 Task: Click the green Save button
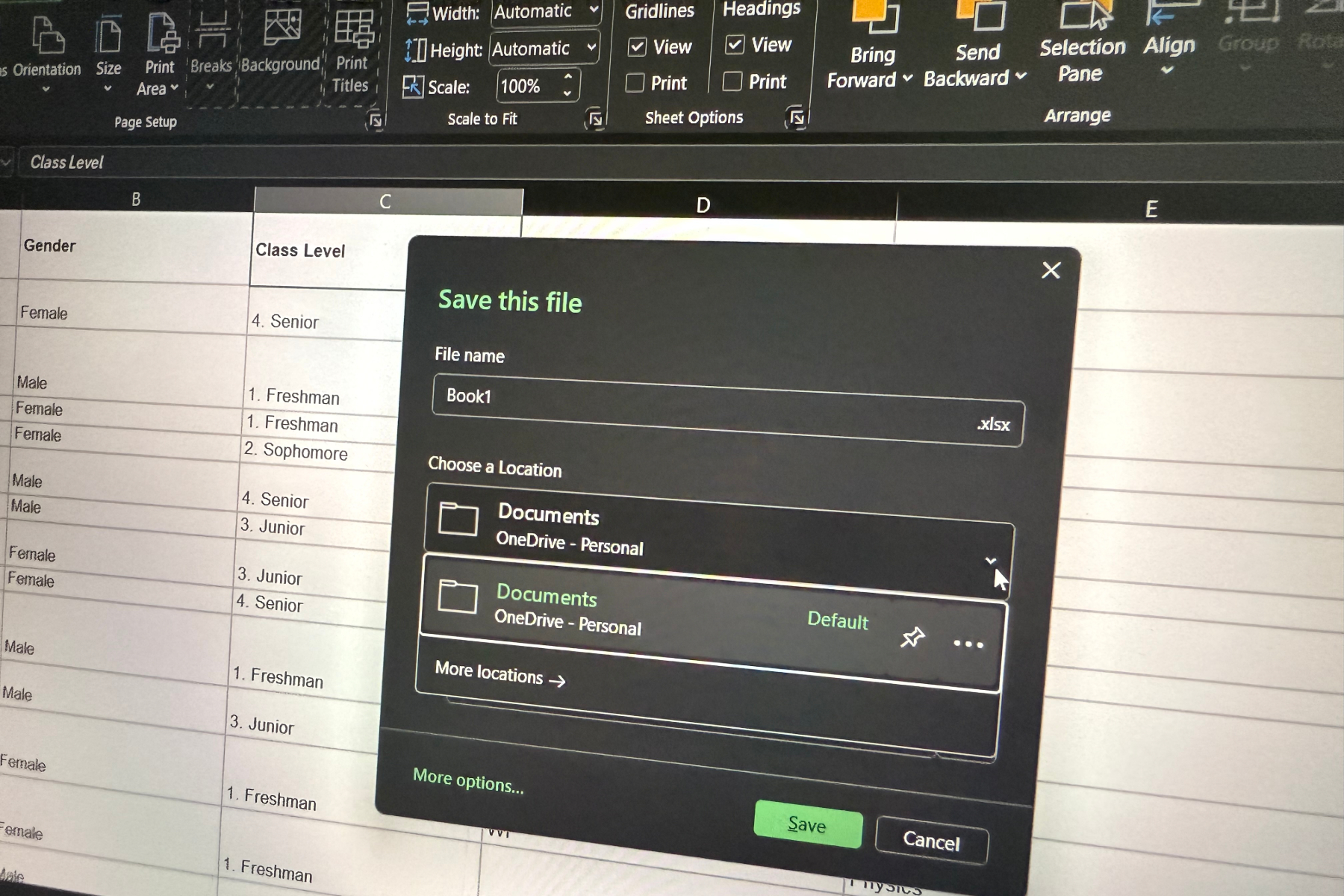pos(807,824)
